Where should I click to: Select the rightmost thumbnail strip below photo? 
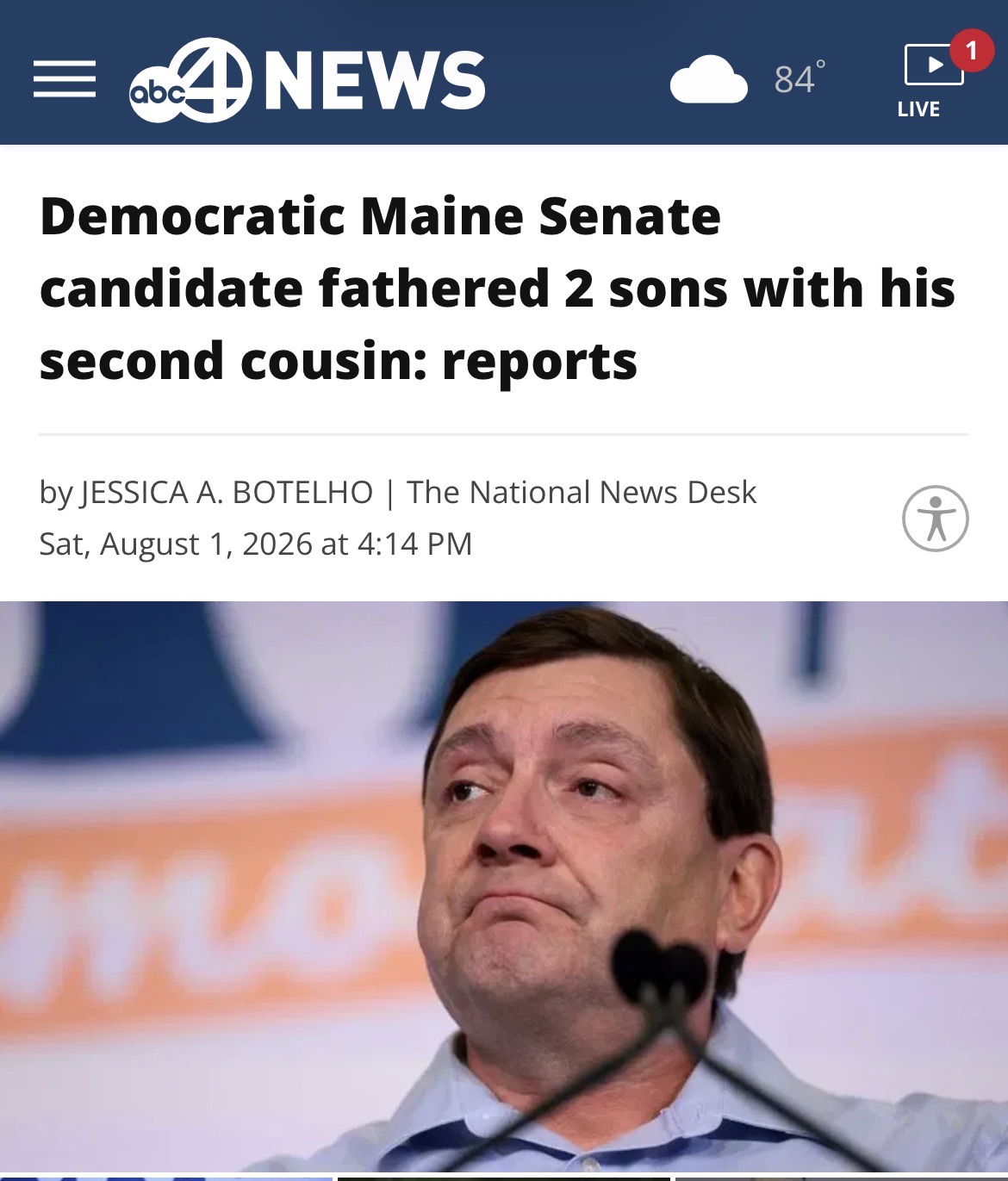point(842,1178)
